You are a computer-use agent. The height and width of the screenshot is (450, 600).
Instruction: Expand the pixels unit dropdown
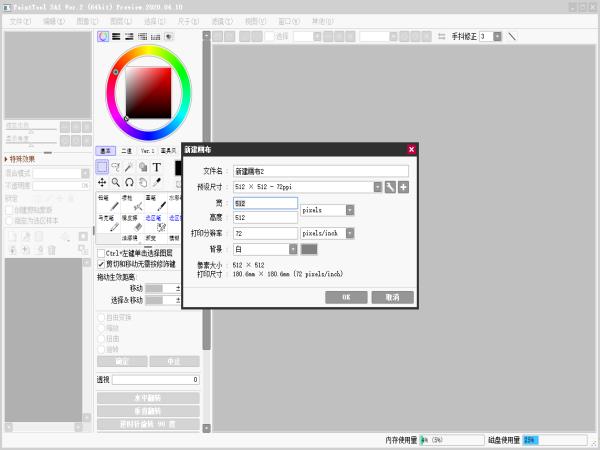click(x=349, y=210)
